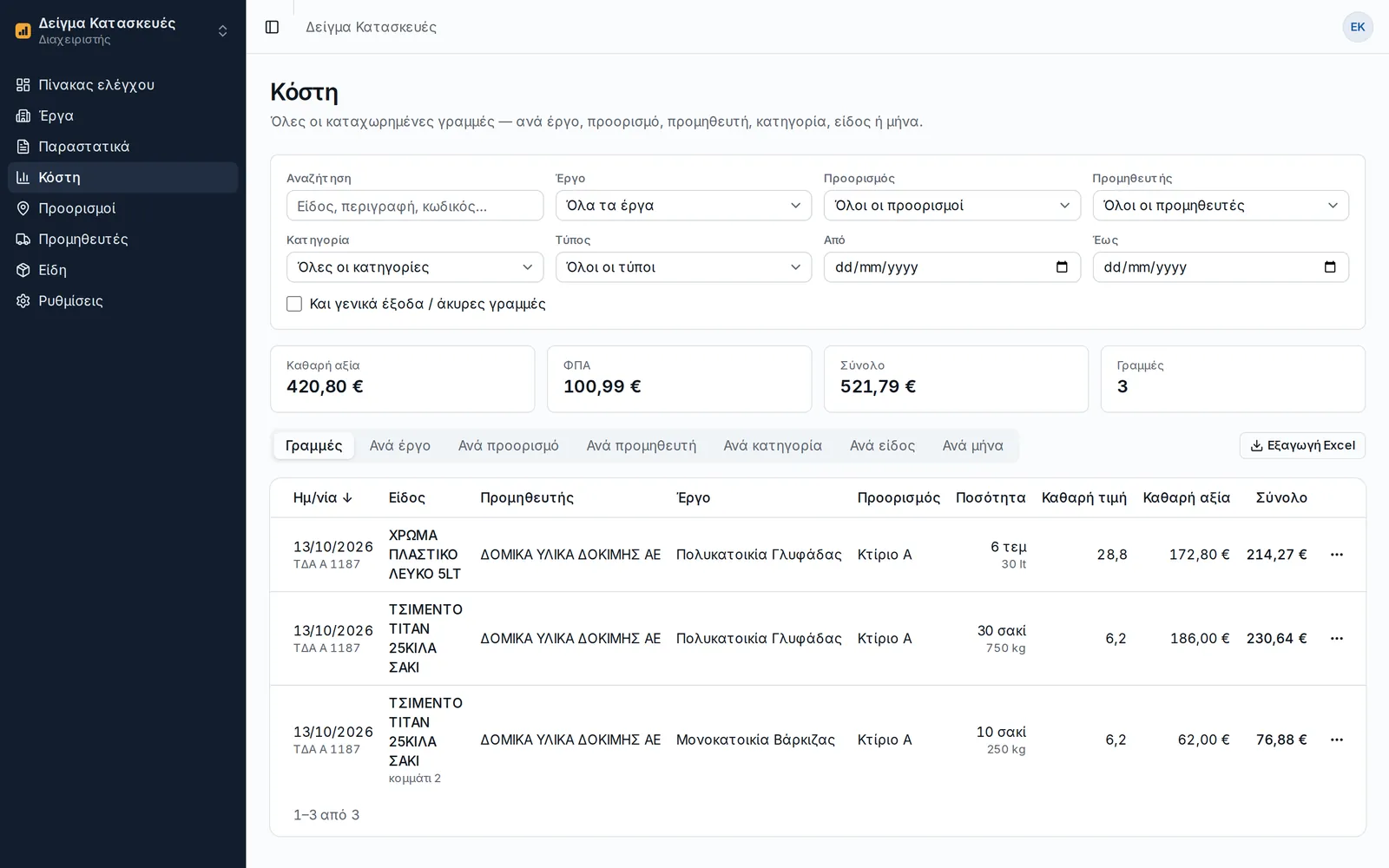This screenshot has height=868, width=1389.
Task: Select the Κόστη chart icon
Action: point(23,177)
